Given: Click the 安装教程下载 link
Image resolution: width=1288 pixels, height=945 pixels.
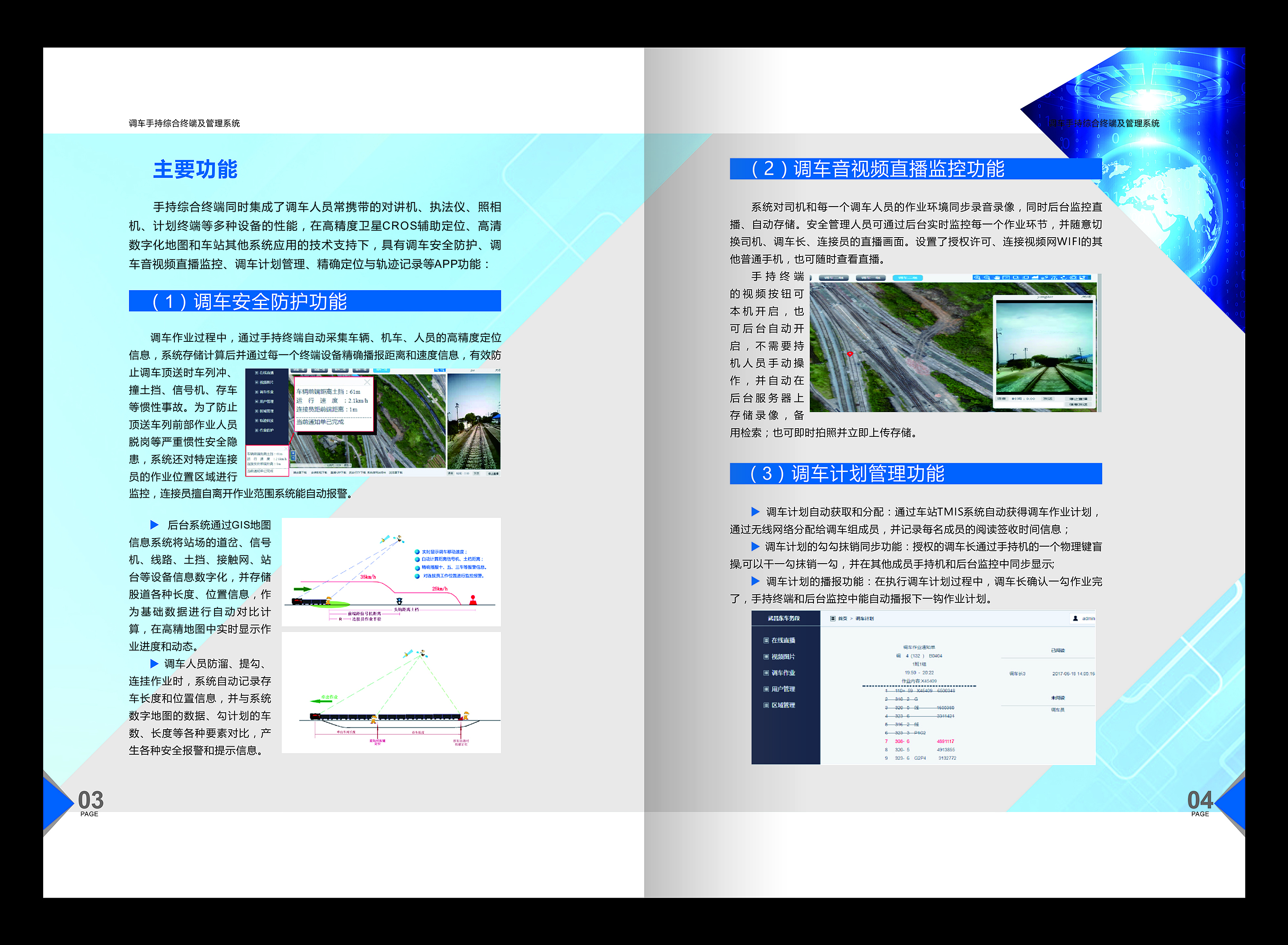Looking at the screenshot, I should (319, 473).
